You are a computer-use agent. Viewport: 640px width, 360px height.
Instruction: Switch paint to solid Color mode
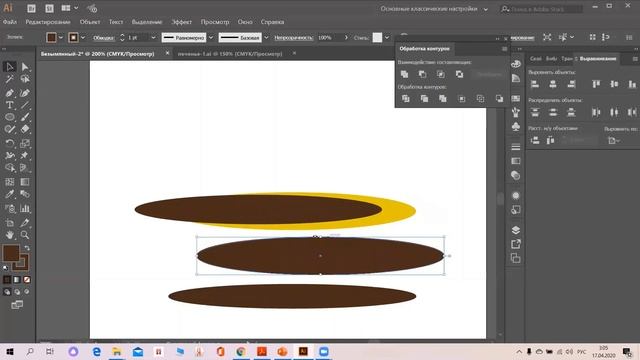pos(7,280)
